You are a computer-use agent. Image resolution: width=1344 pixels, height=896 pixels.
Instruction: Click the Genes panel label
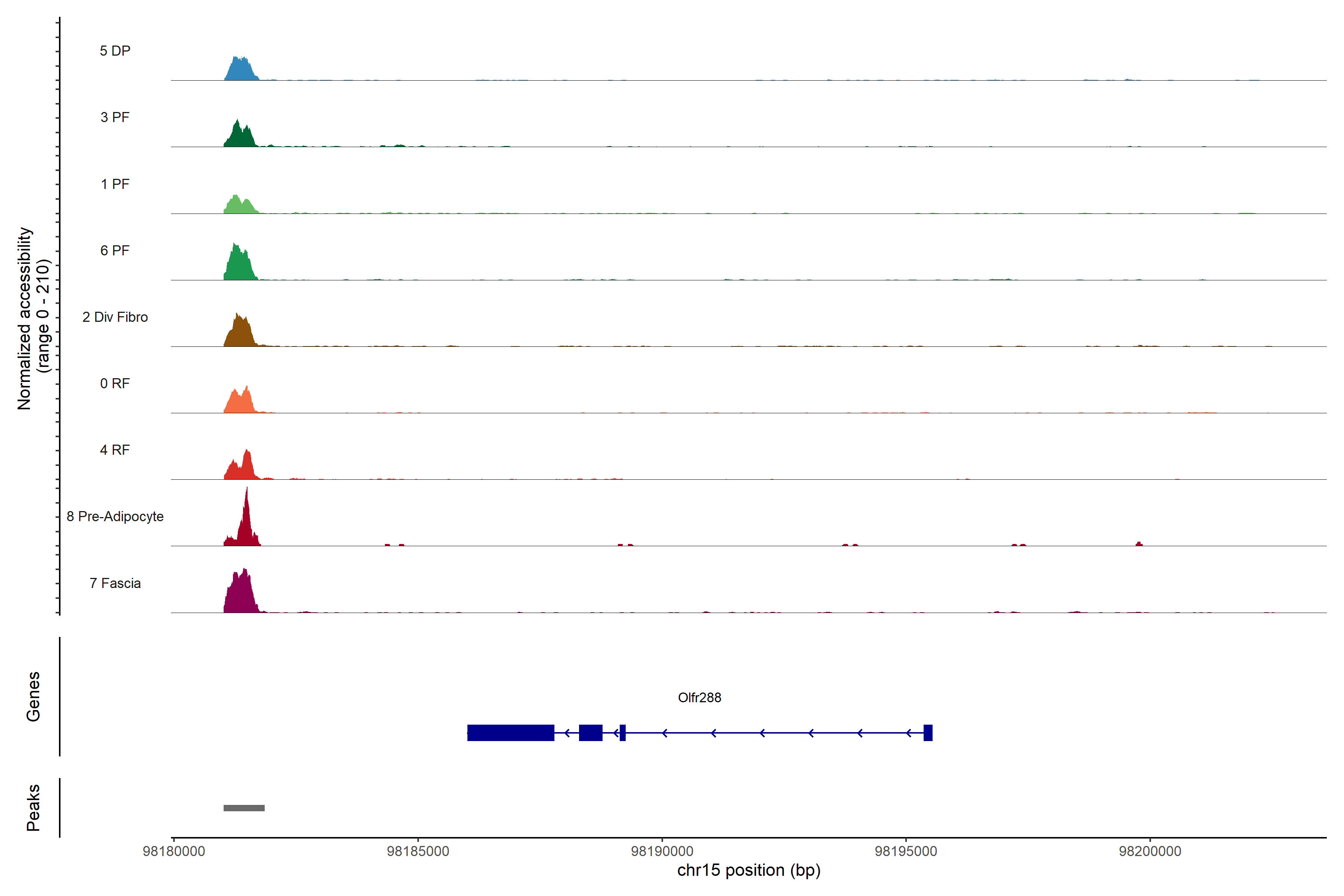[x=33, y=696]
